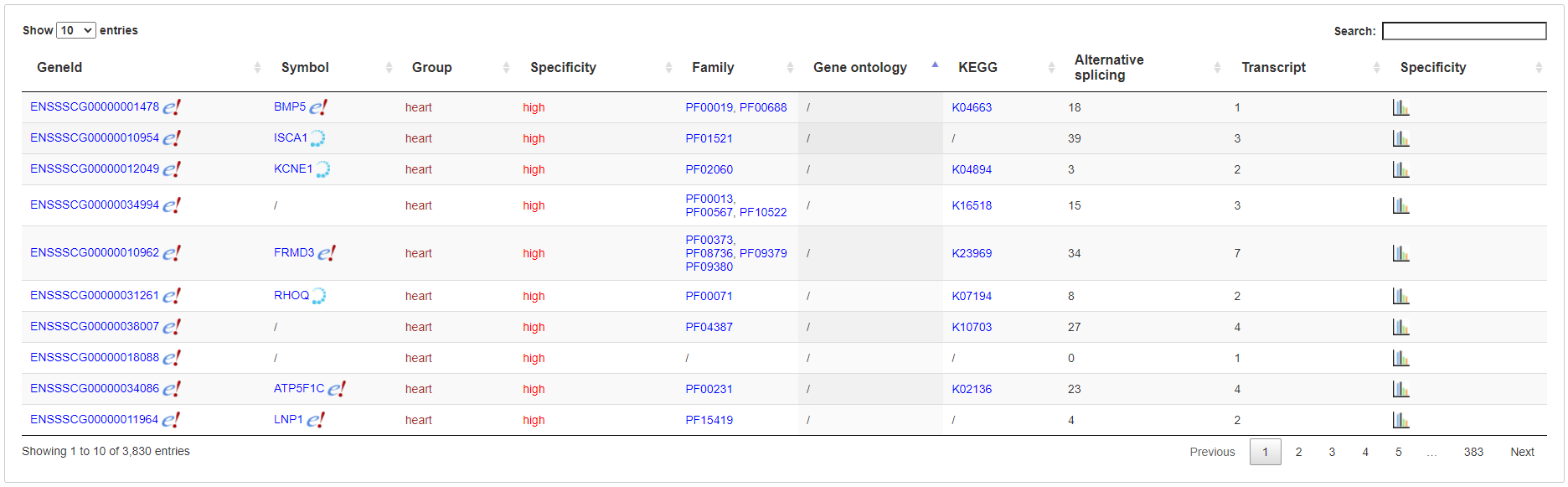Open Pfam family link PF01521

tap(709, 138)
